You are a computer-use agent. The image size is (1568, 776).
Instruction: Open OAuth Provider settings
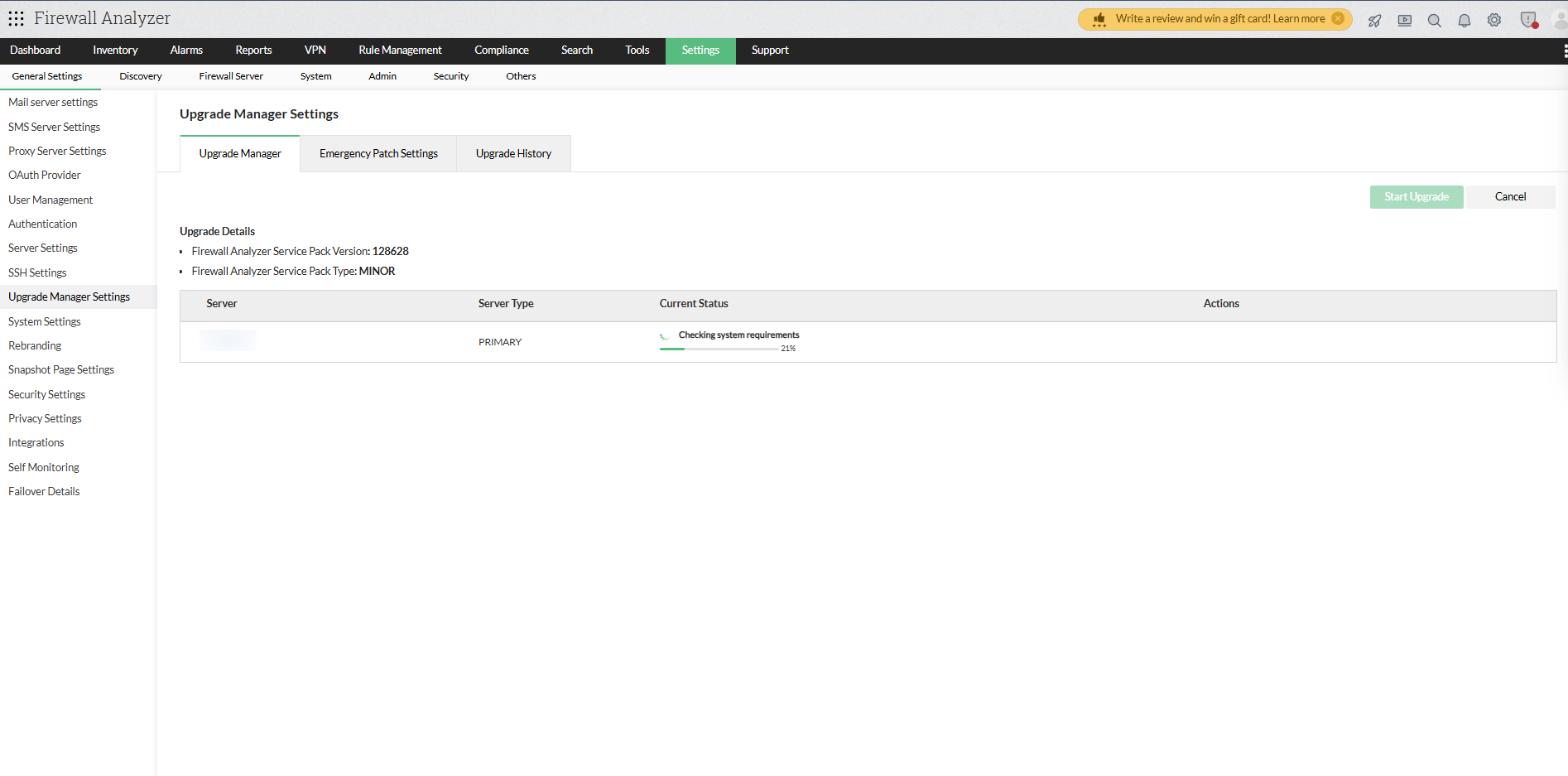(45, 176)
